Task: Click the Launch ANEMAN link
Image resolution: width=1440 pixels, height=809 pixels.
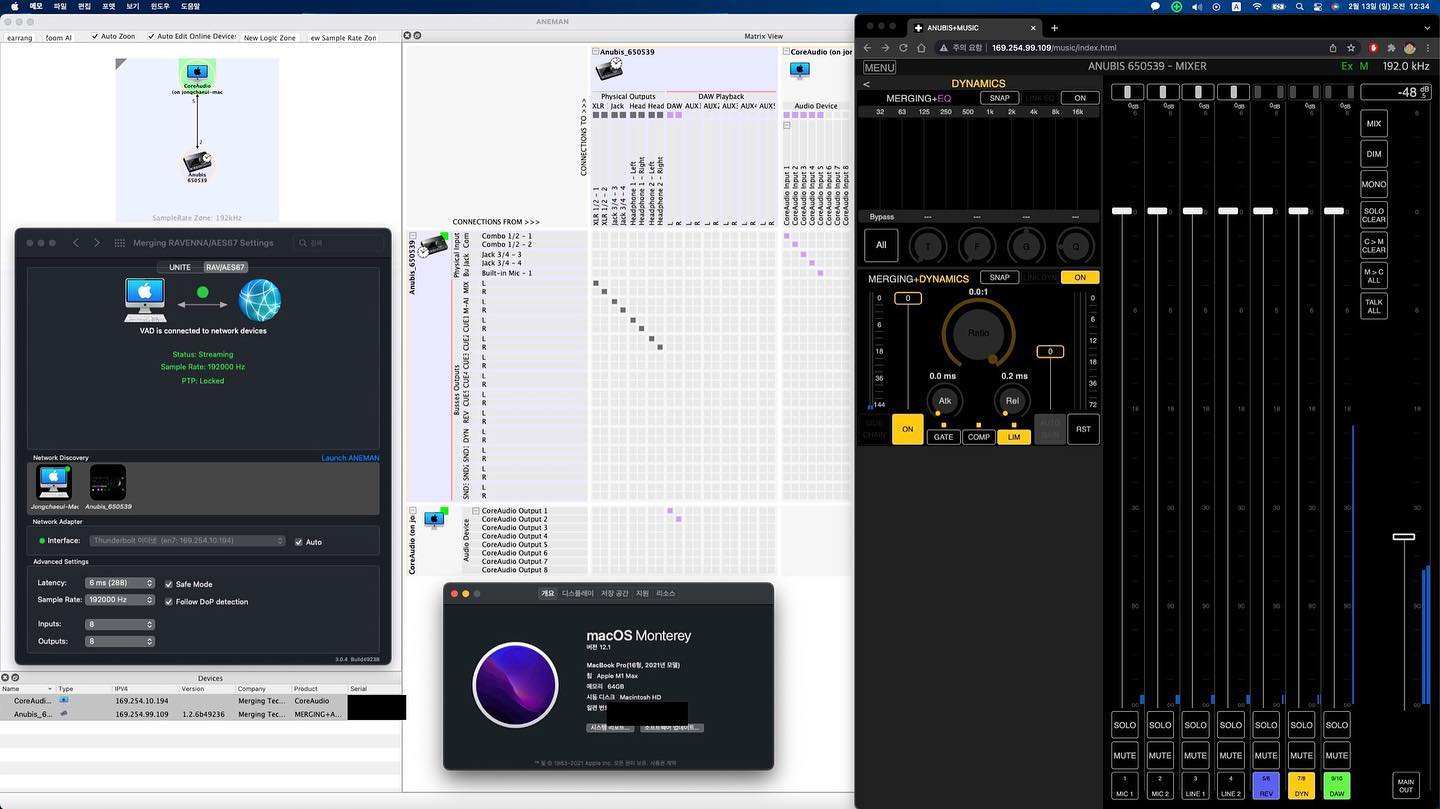Action: [350, 458]
